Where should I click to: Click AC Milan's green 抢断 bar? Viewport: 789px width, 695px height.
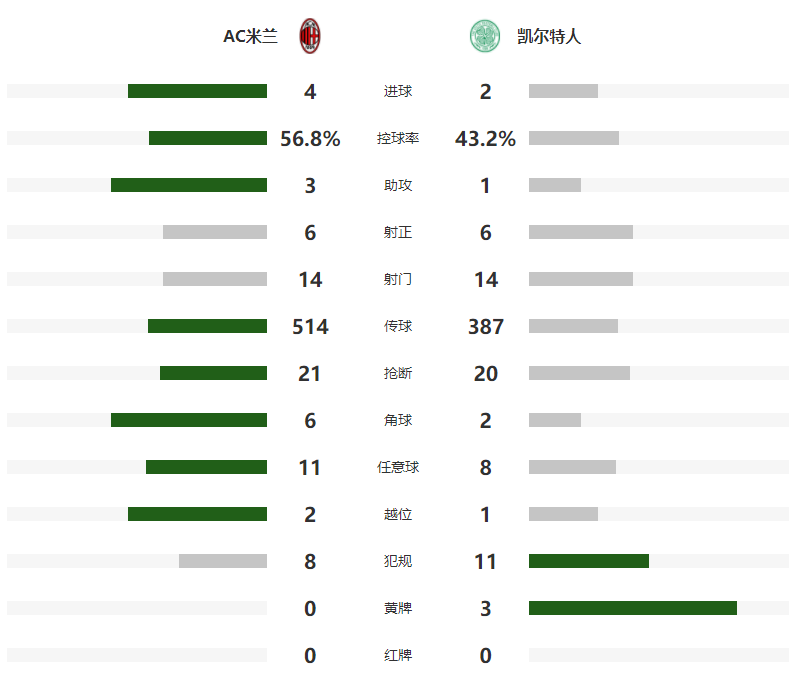tap(213, 373)
